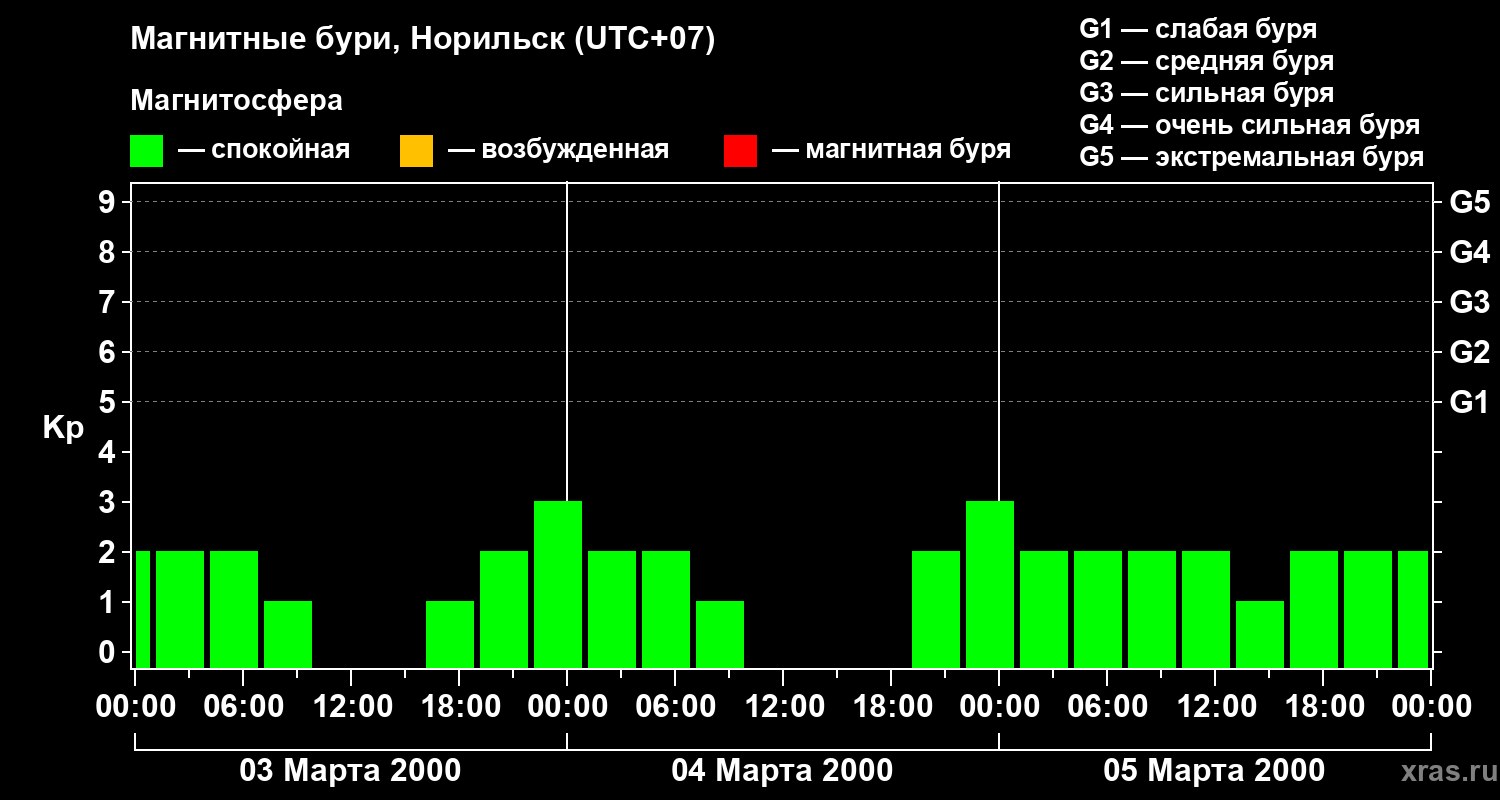Click the orange 'возбужденная' legend swatch
The width and height of the screenshot is (1500, 800).
click(416, 151)
